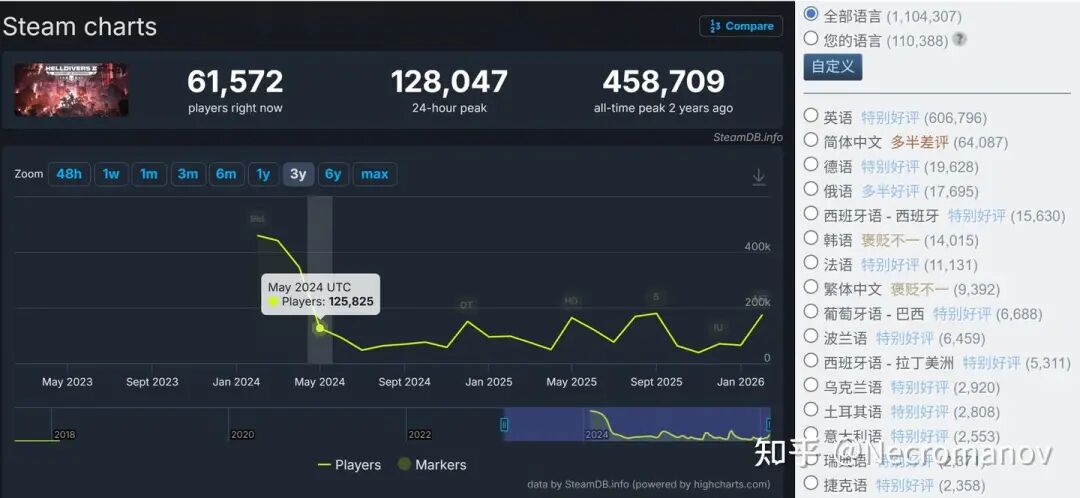1080x498 pixels.
Task: Click the Jan 2025 x-axis label
Action: tap(488, 382)
